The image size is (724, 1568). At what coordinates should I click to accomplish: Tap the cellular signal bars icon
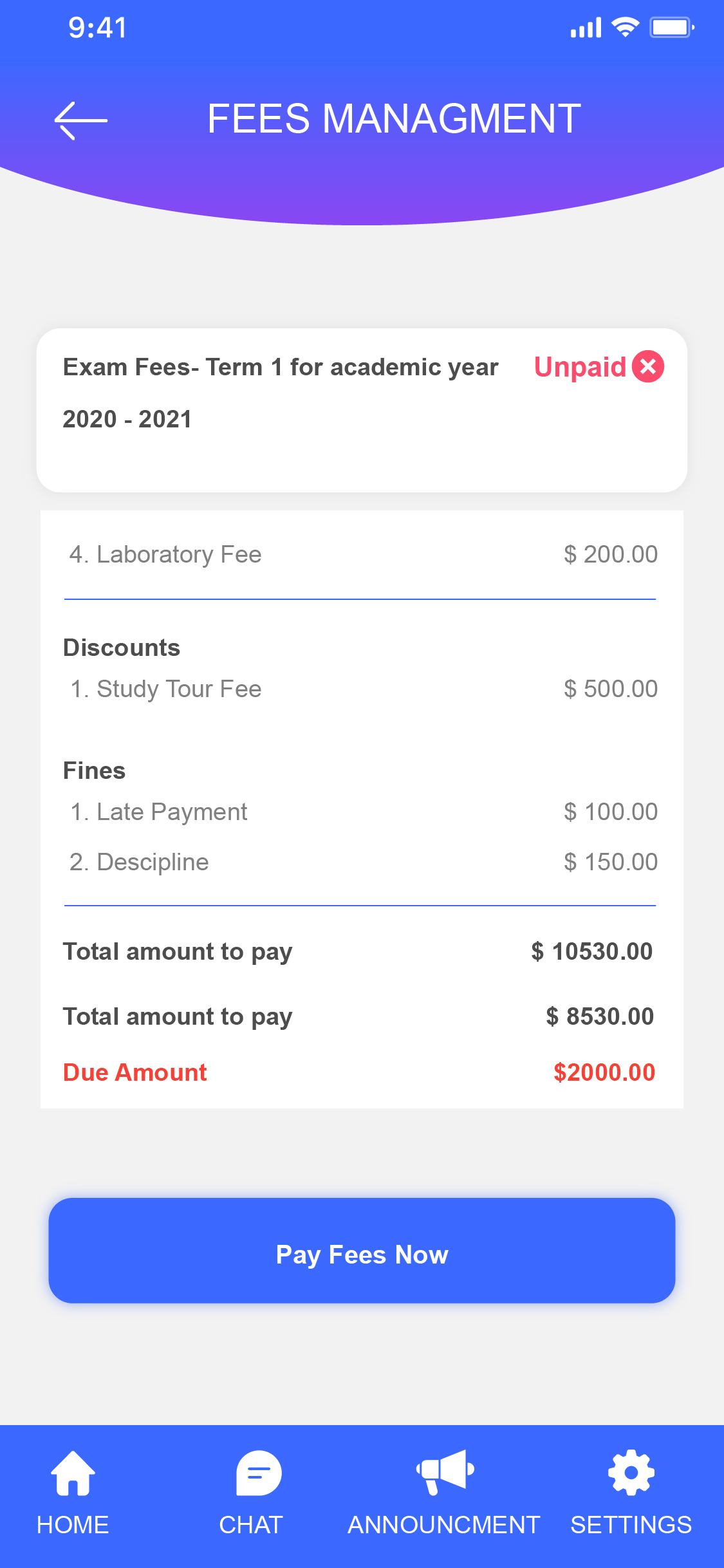point(586,28)
